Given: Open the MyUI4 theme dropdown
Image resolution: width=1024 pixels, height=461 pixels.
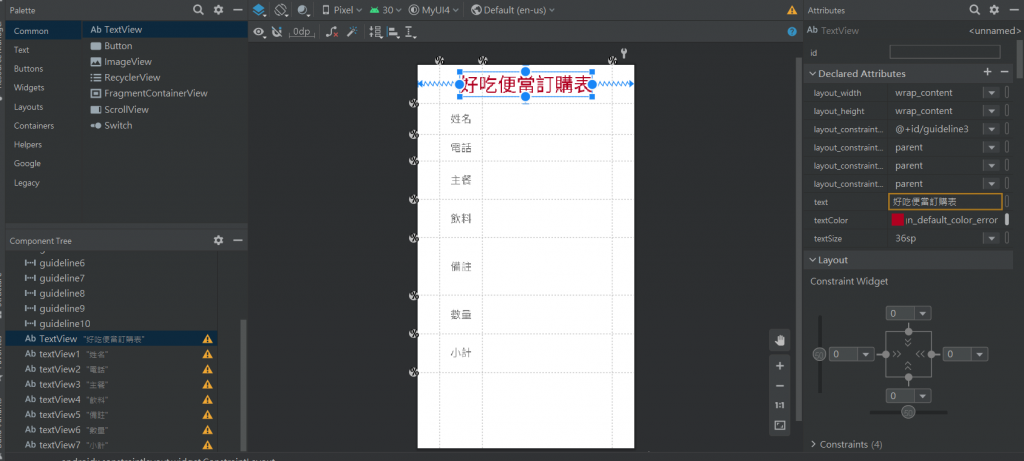Looking at the screenshot, I should 434,10.
